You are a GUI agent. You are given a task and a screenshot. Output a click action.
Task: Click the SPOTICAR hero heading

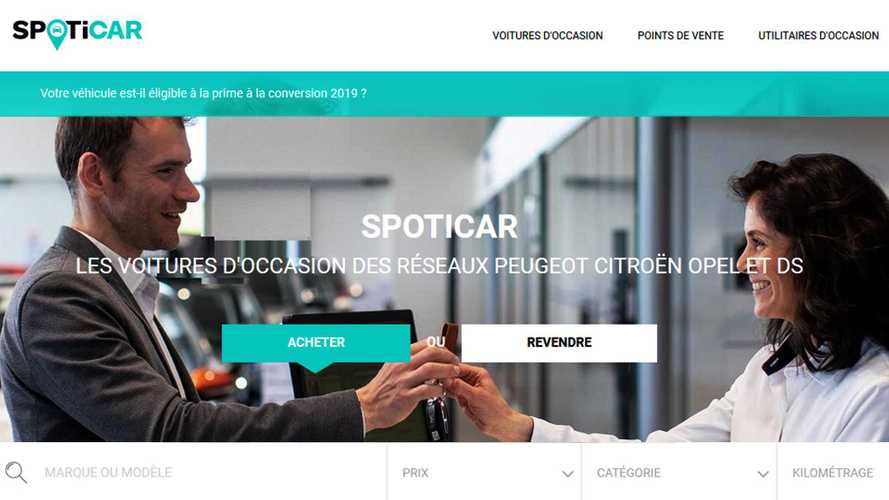pos(439,227)
